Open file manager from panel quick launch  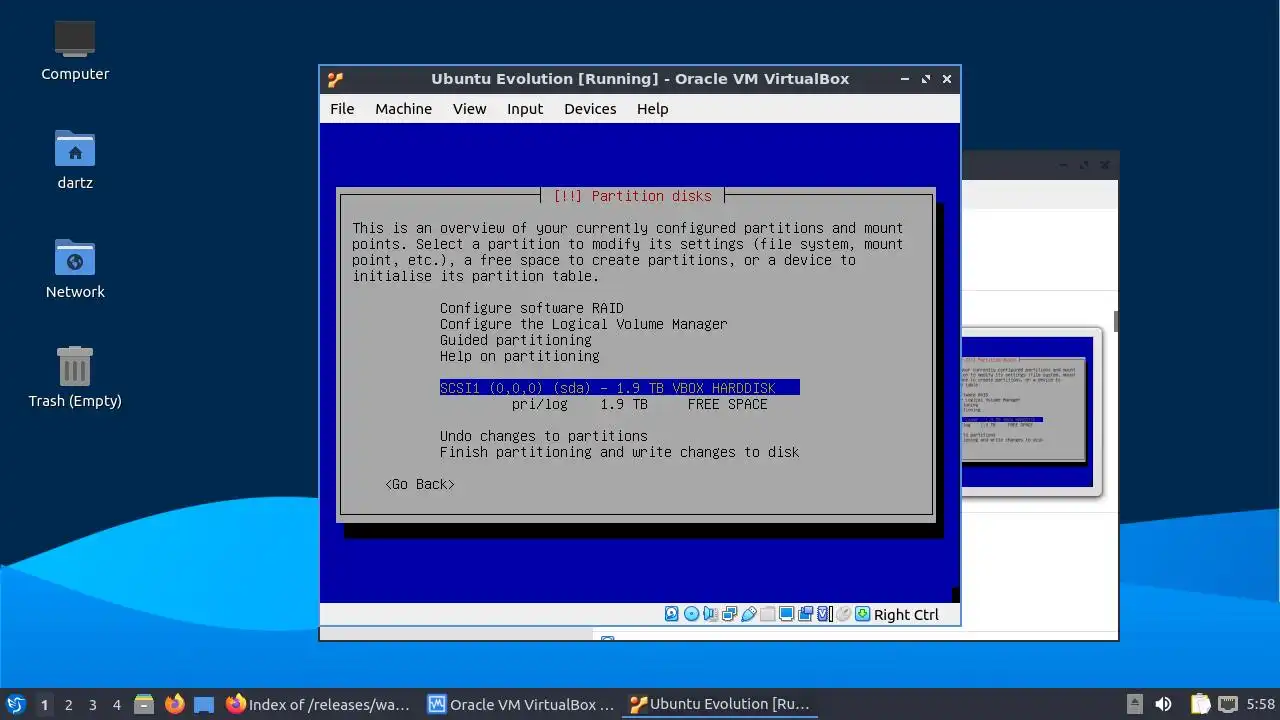[143, 704]
